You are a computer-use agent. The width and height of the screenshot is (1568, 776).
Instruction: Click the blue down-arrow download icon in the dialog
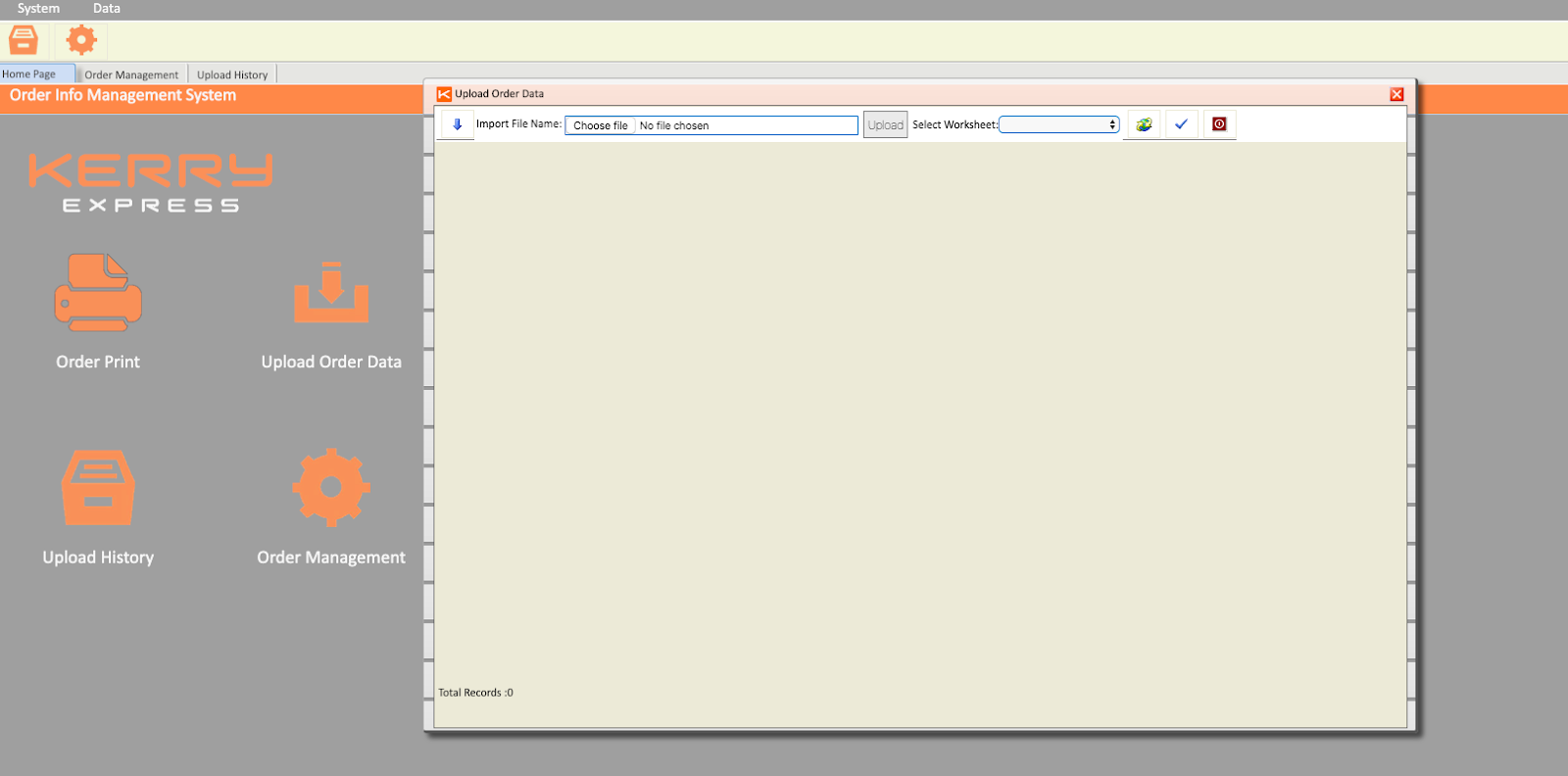(x=457, y=124)
